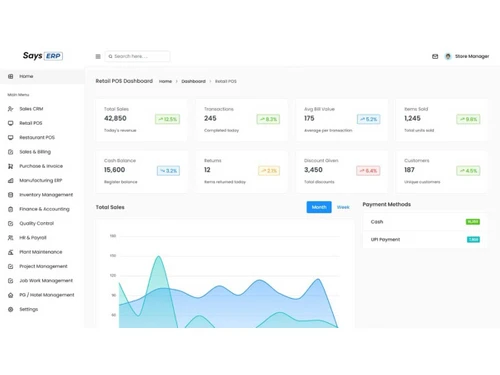Follow the Dashboard breadcrumb link
Screen dimensions: 500x375
(x=193, y=81)
